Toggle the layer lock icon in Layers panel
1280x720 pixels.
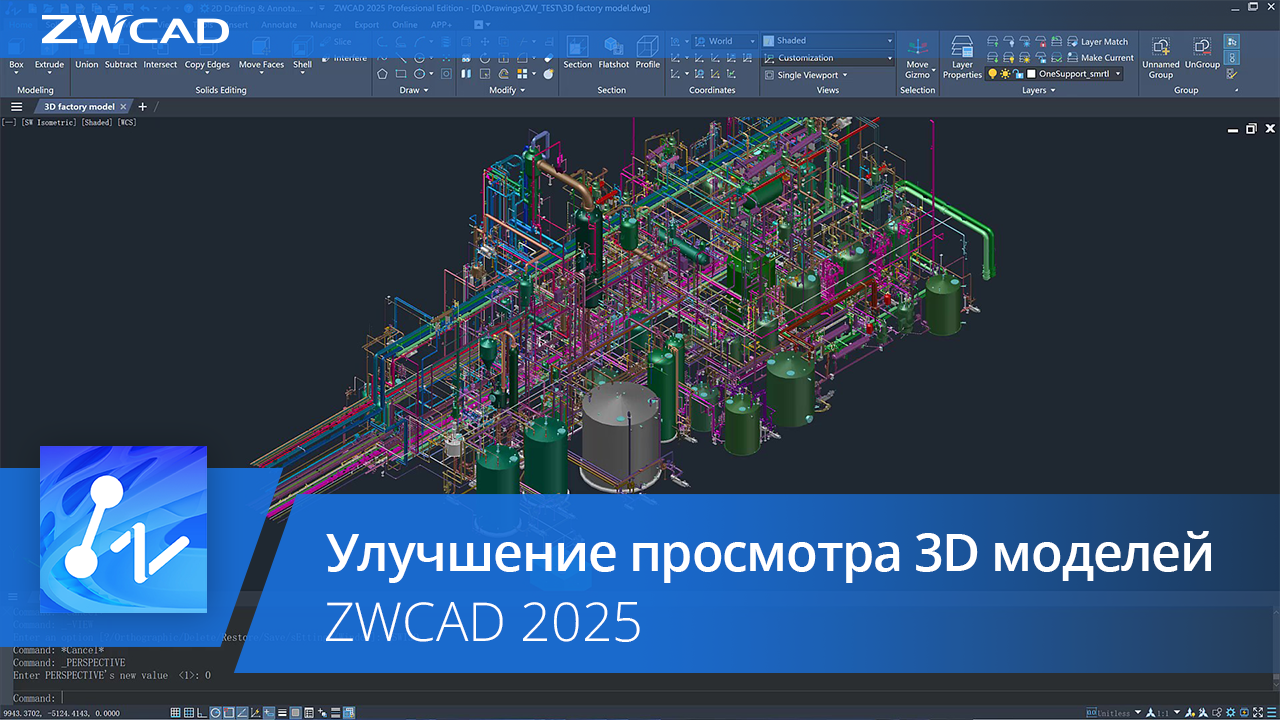click(x=1019, y=73)
